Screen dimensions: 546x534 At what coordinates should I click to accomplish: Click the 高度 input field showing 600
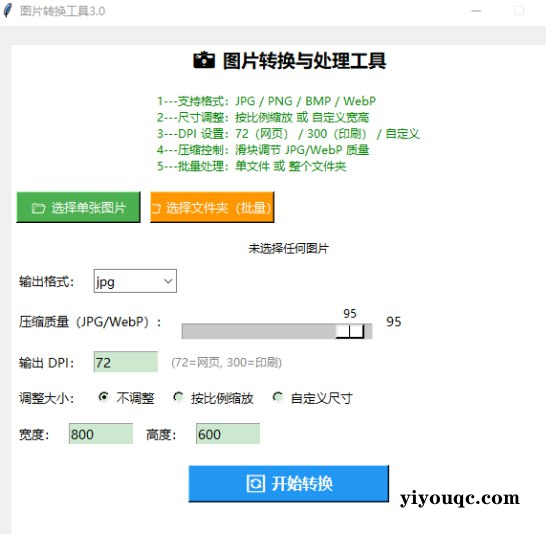pos(228,434)
